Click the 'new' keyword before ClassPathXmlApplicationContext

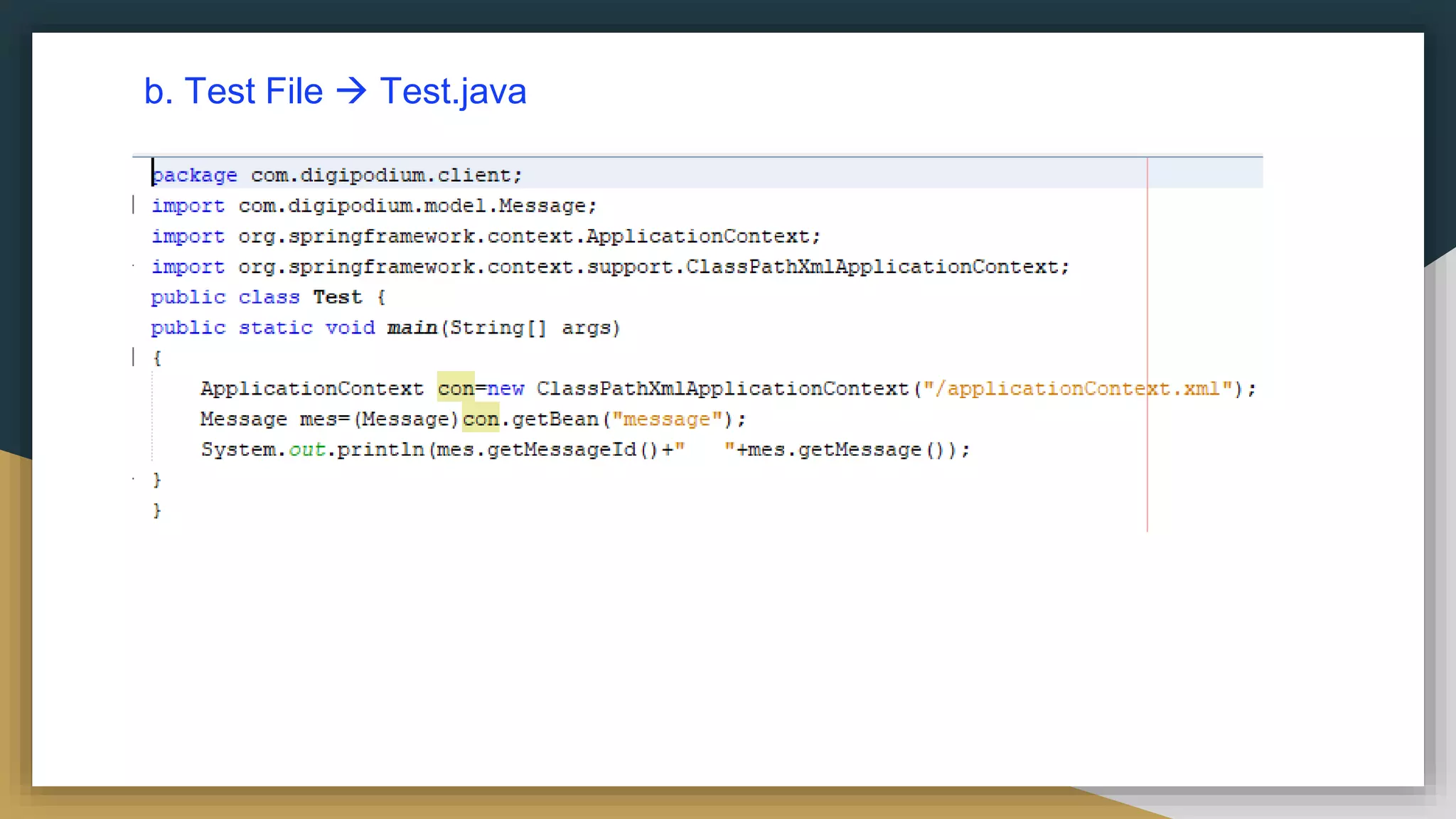coord(505,389)
